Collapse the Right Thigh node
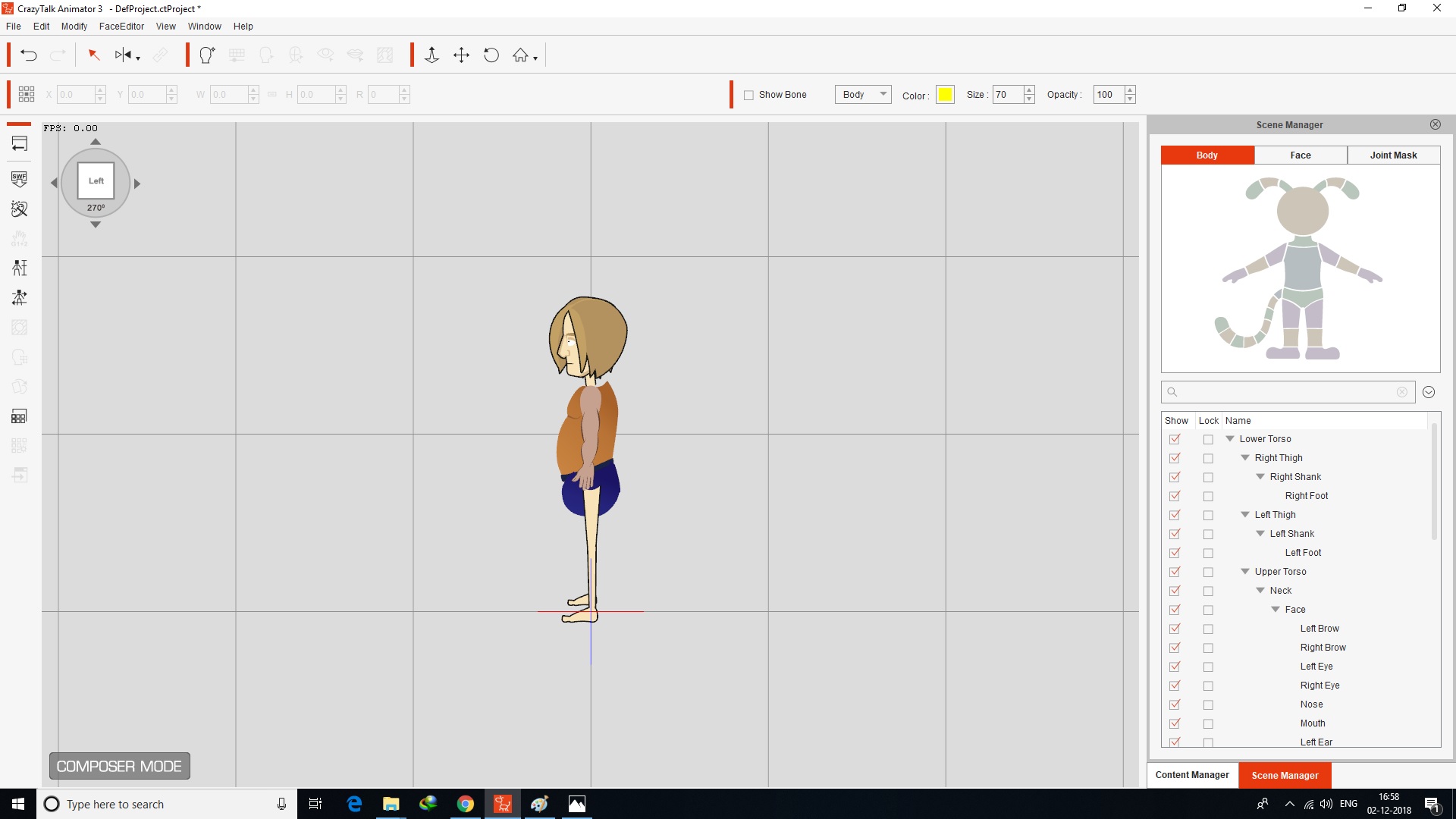 pyautogui.click(x=1245, y=457)
